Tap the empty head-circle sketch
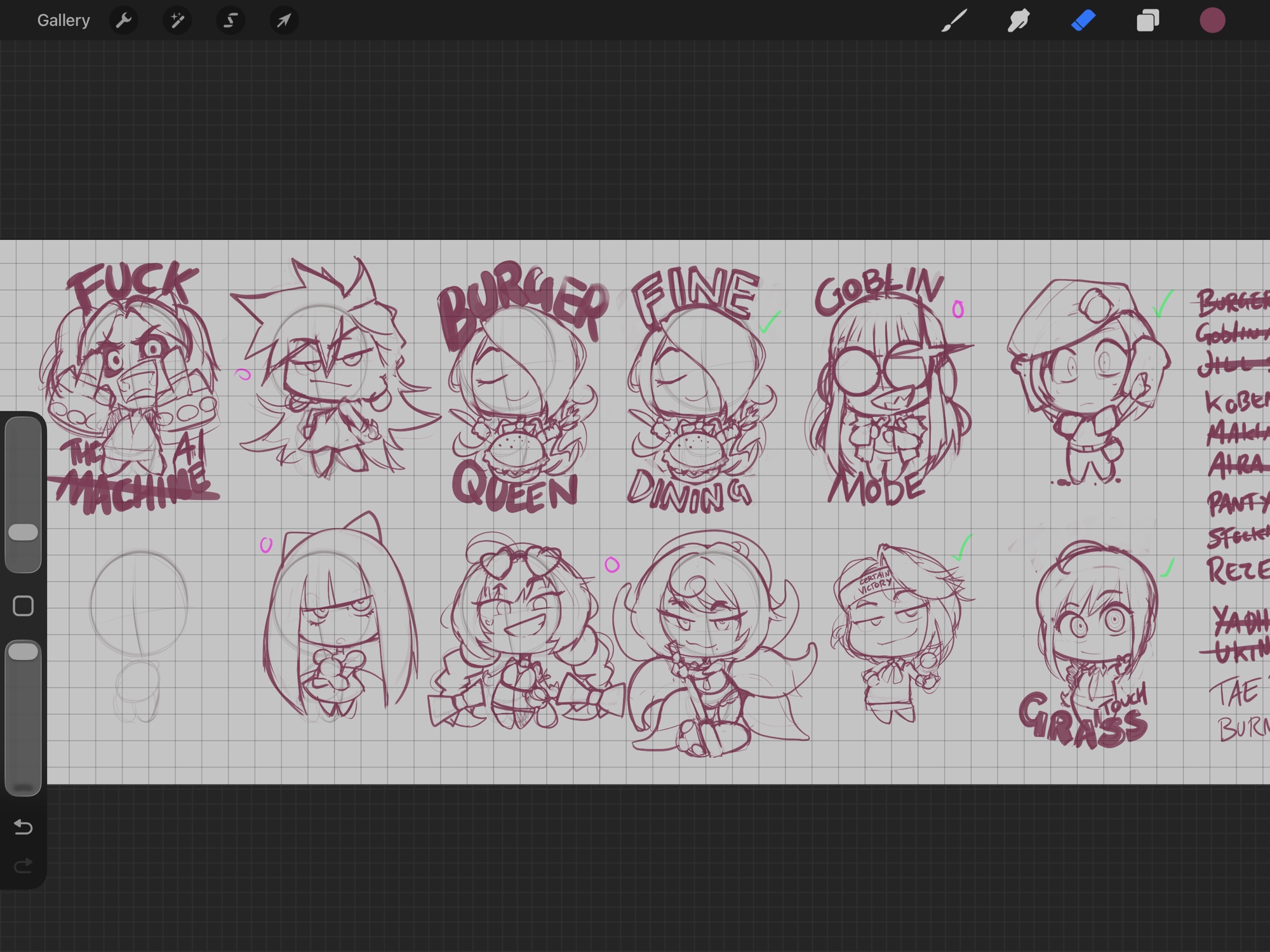This screenshot has width=1270, height=952. 138,603
